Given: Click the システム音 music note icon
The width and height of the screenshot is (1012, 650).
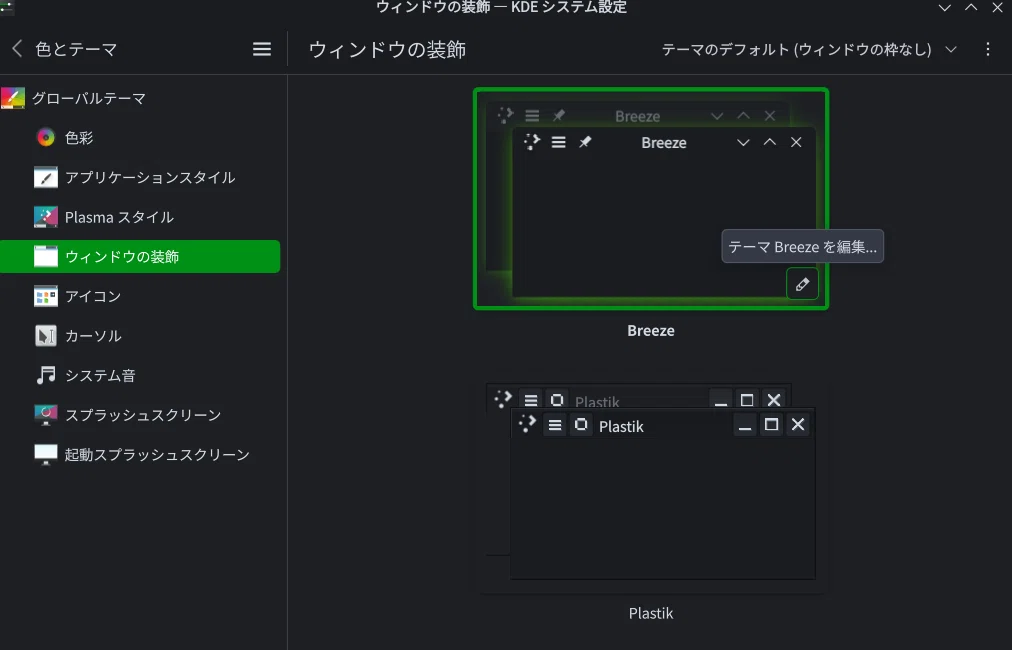Looking at the screenshot, I should 46,375.
